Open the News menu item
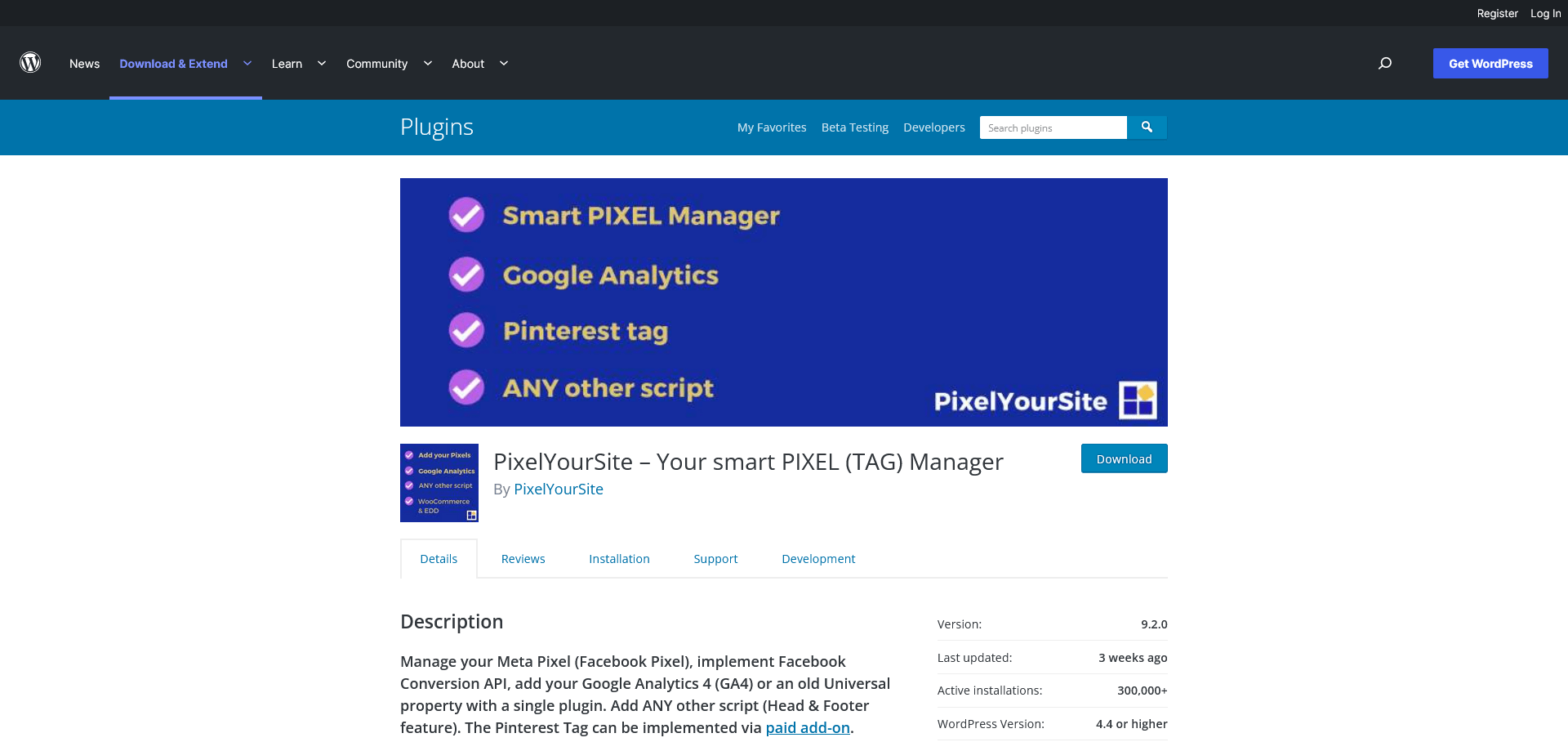The width and height of the screenshot is (1568, 751). pos(84,64)
